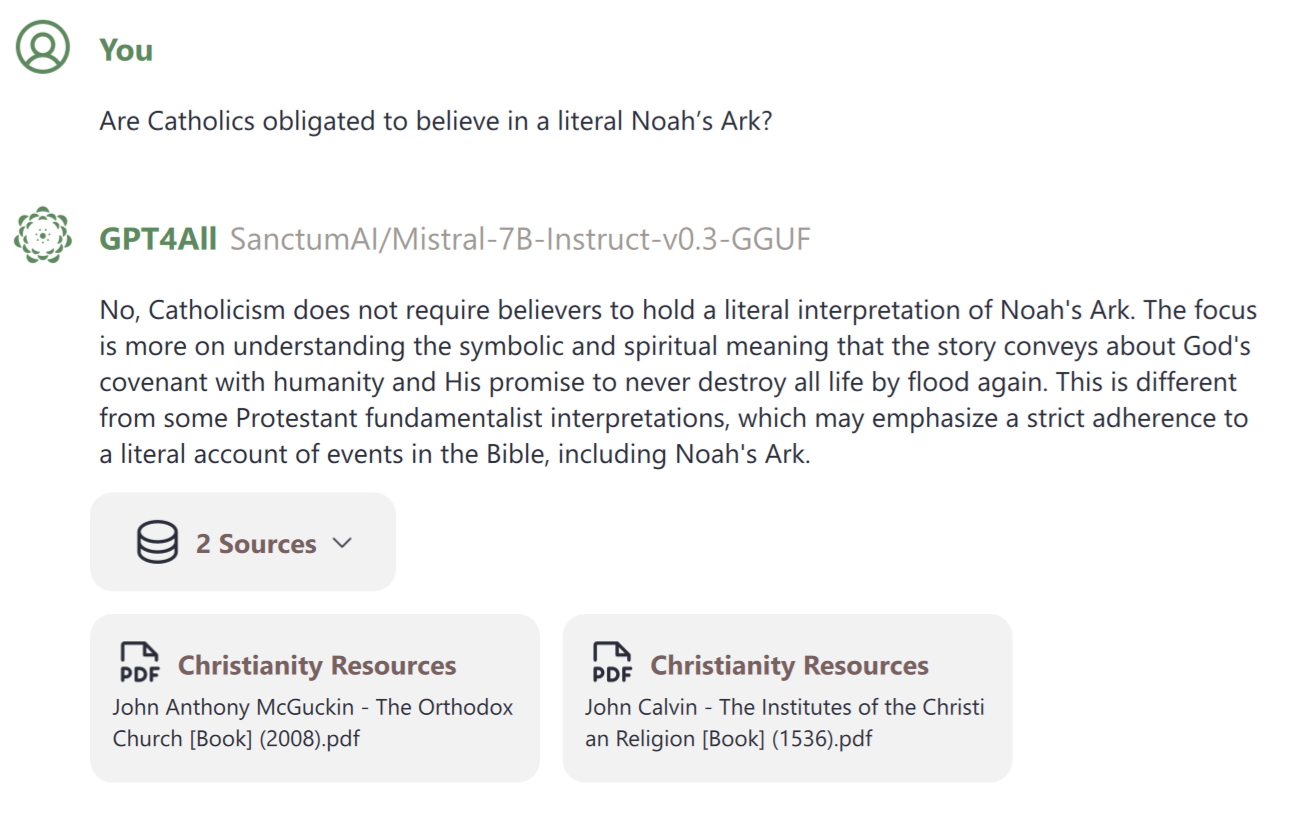
Task: Click the PDF icon on John Calvin card
Action: pyautogui.click(x=612, y=662)
